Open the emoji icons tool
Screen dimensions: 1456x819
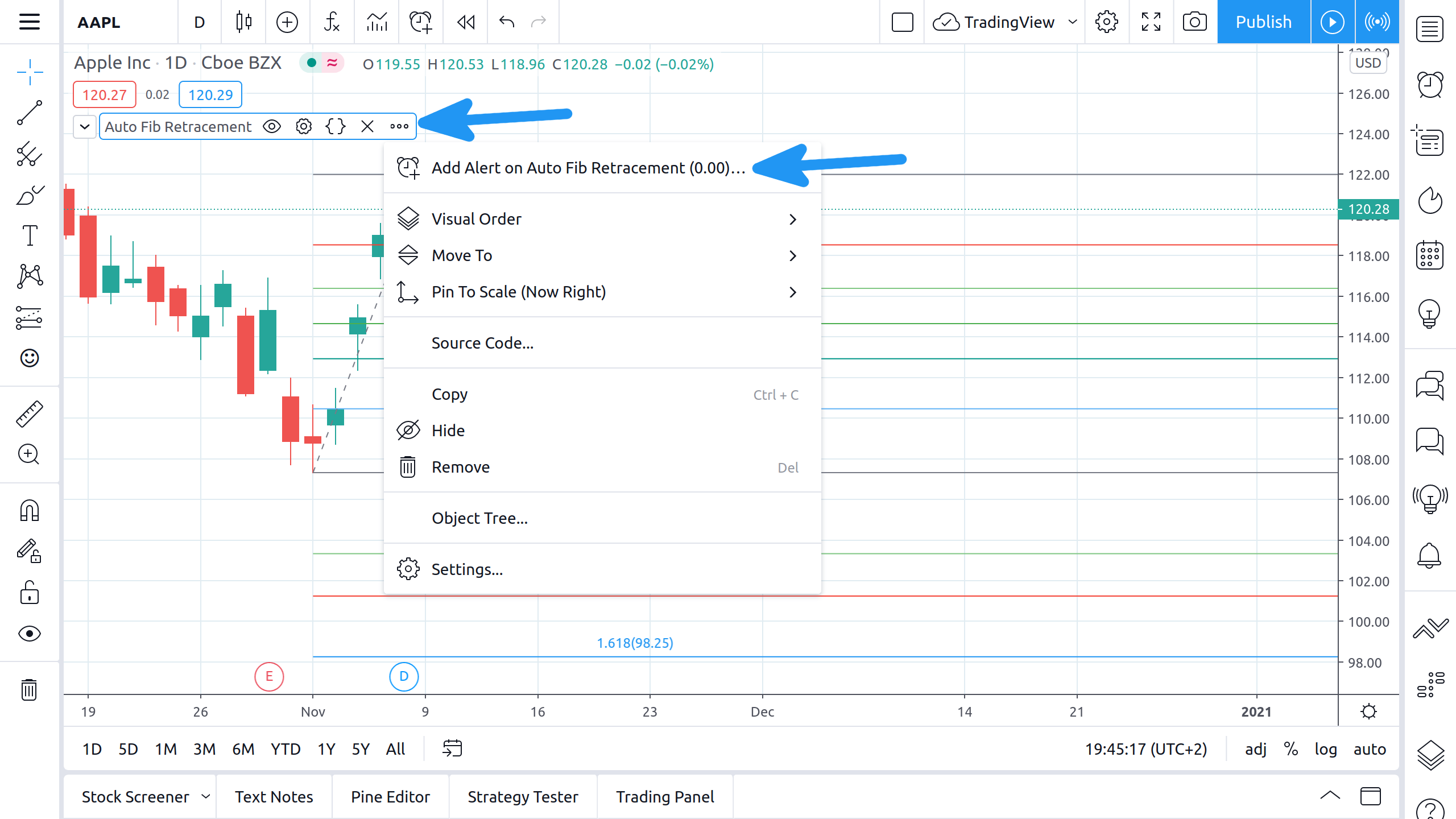point(30,358)
